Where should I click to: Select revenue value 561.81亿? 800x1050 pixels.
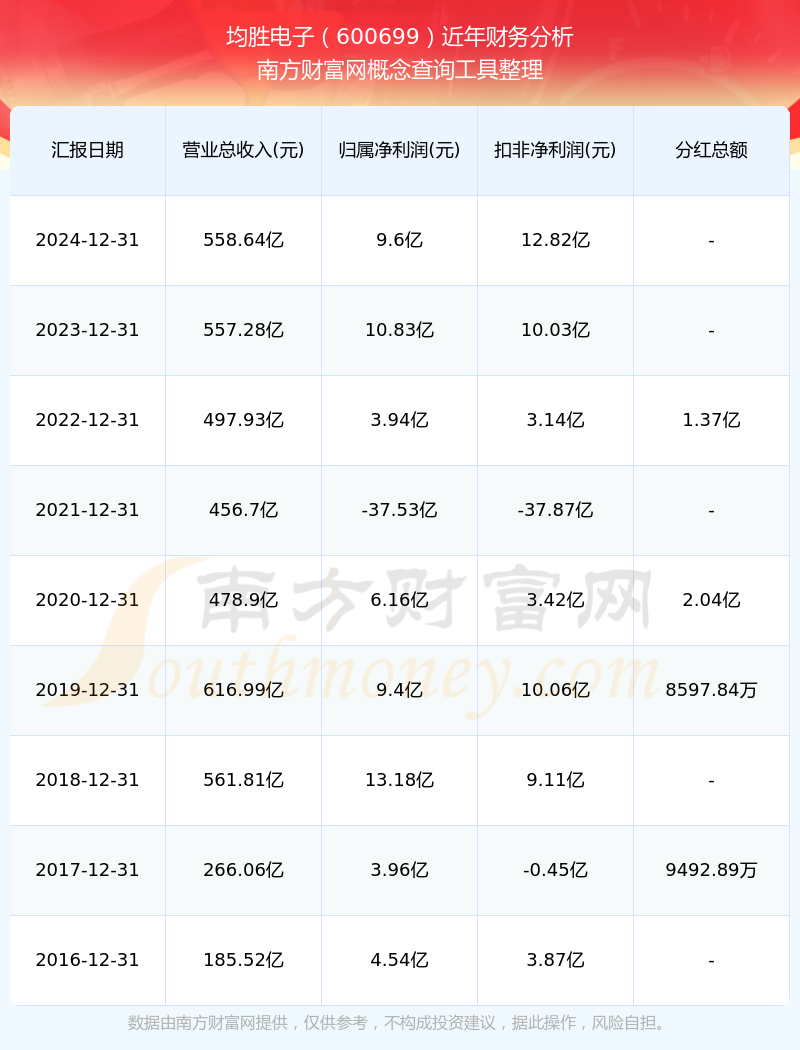click(244, 780)
